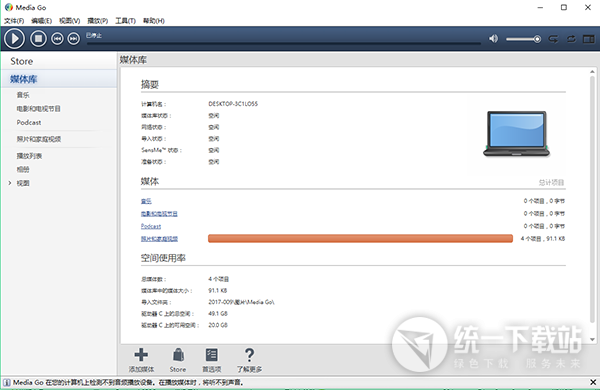Open the music category in the sidebar

pyautogui.click(x=23, y=95)
